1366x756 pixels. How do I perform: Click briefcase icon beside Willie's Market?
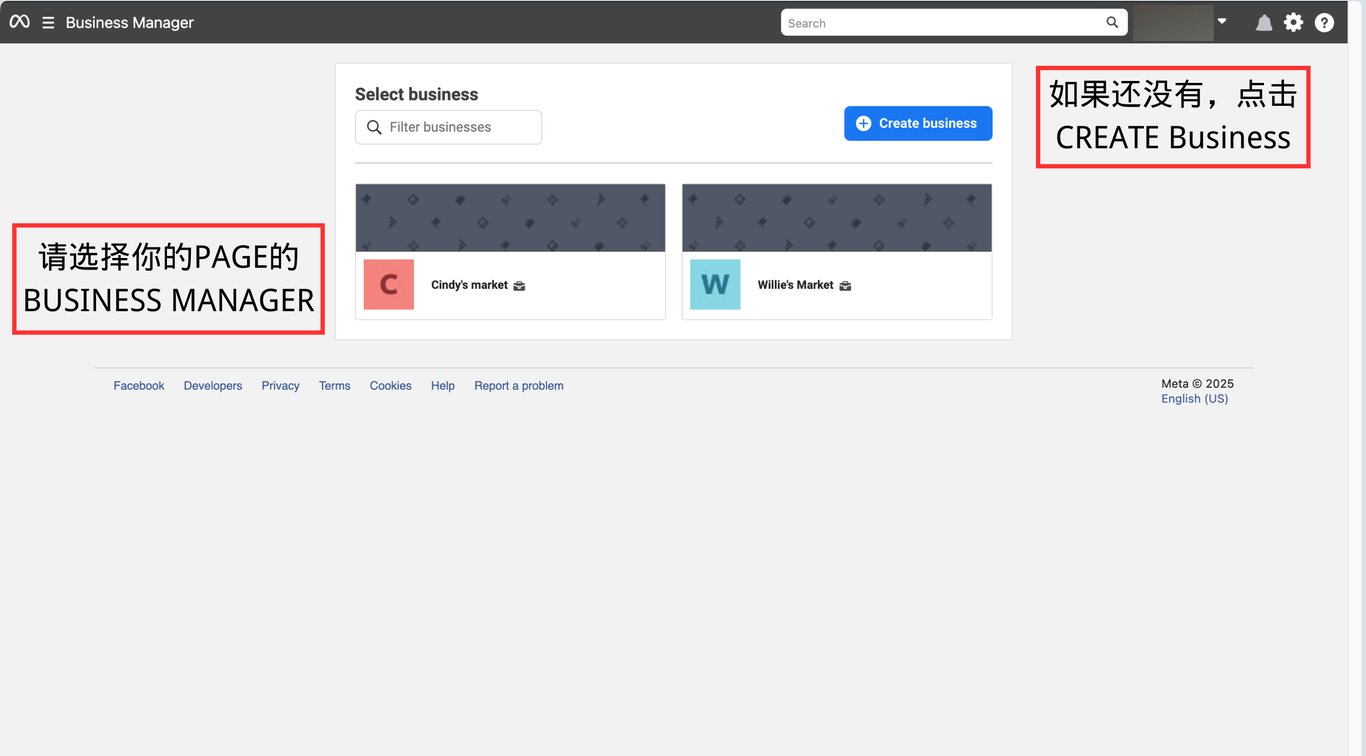(x=845, y=286)
